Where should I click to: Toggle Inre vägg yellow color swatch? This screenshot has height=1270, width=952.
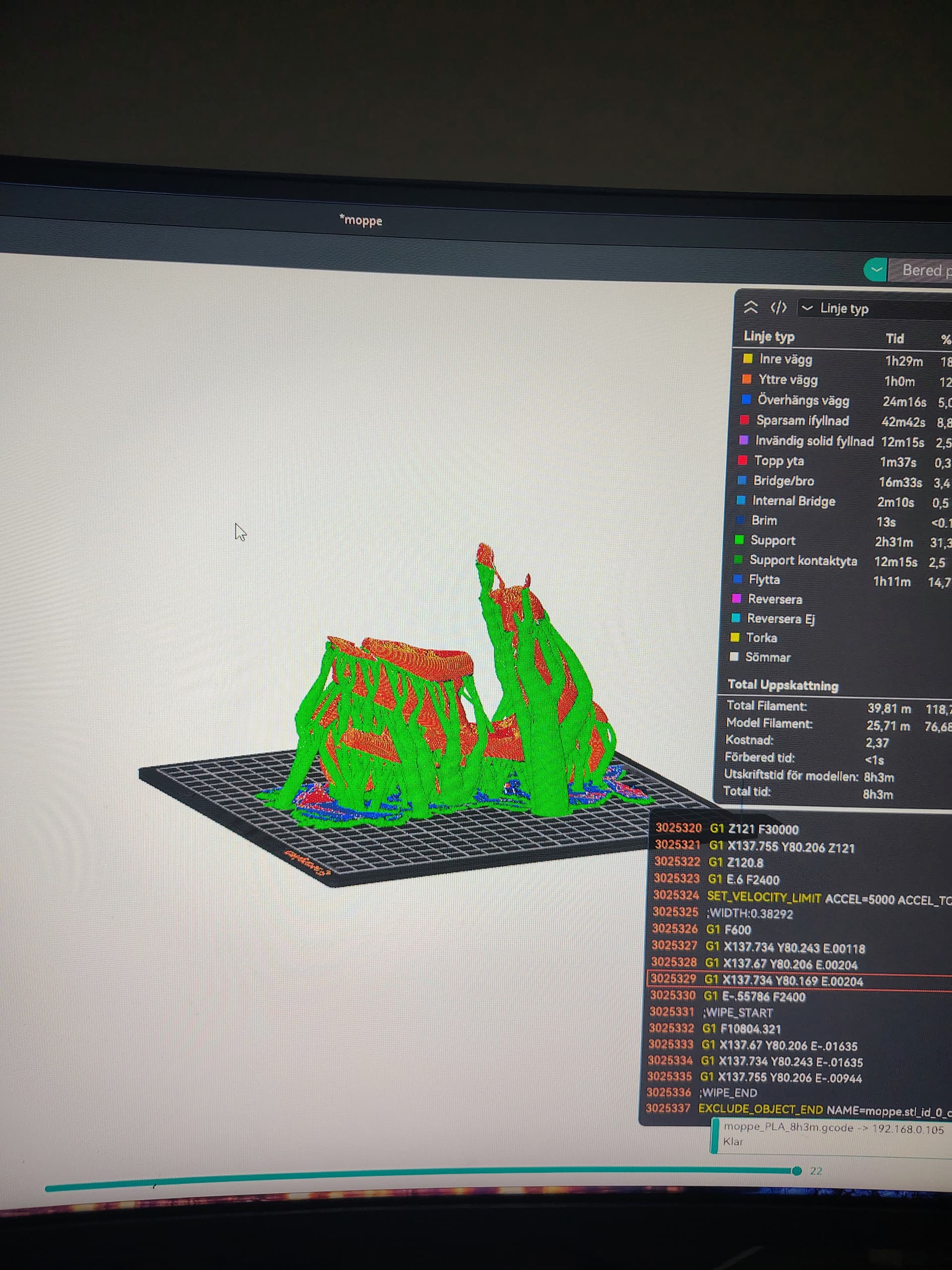point(748,359)
